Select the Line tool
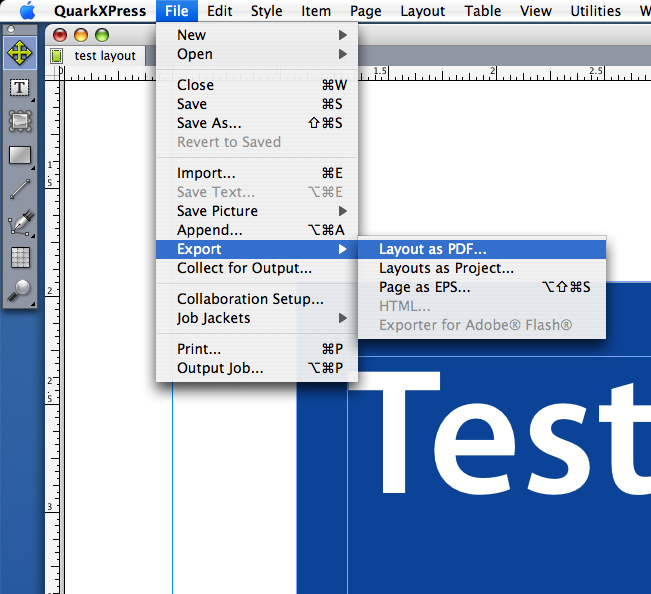The image size is (651, 594). tap(20, 189)
